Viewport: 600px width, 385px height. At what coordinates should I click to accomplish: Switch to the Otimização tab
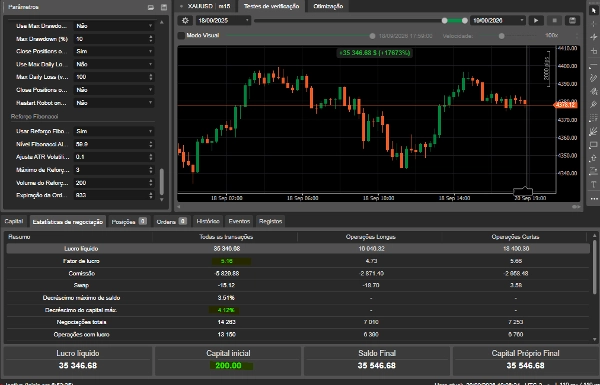pos(328,6)
